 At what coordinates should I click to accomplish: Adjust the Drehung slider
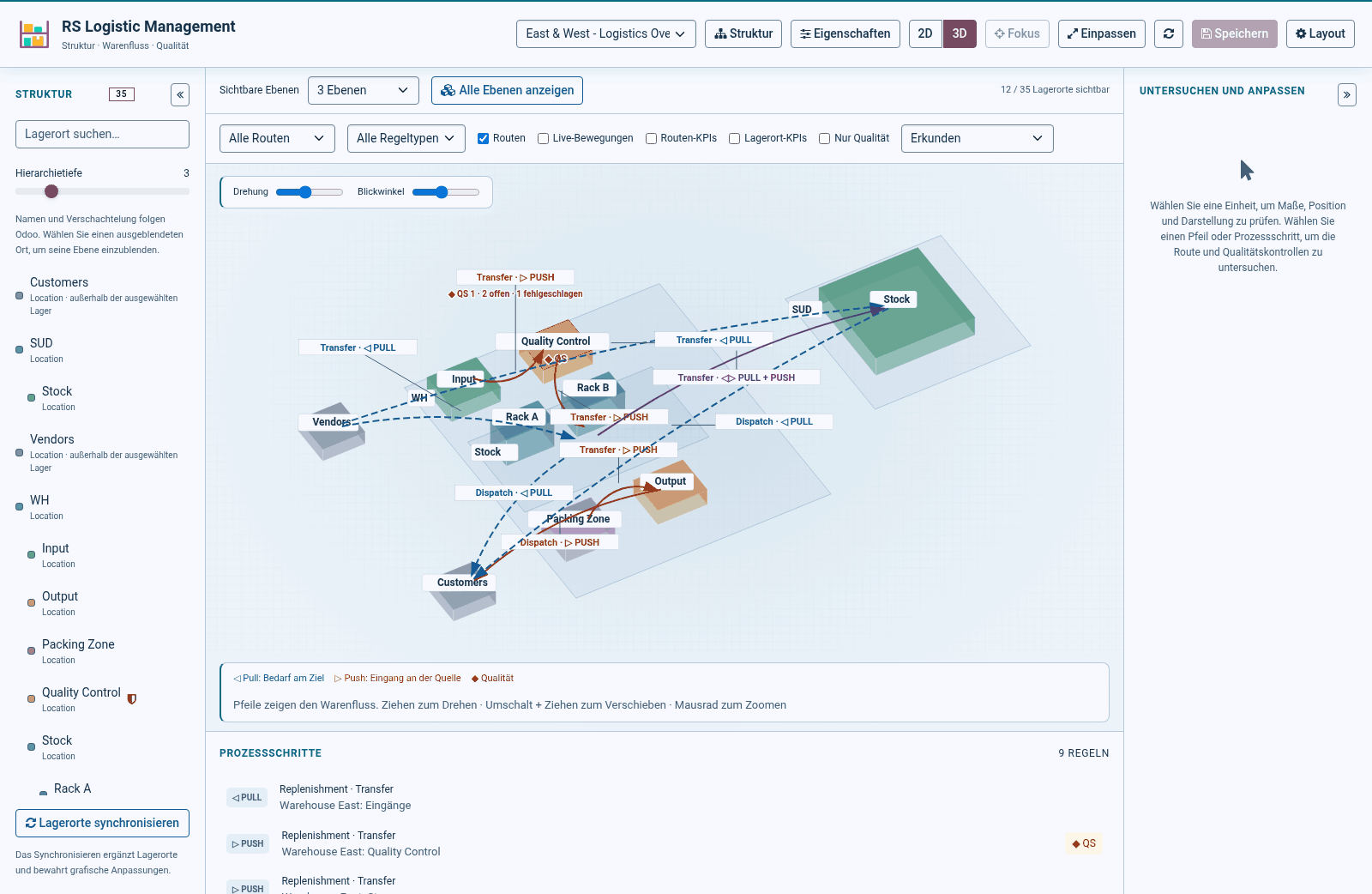click(x=309, y=192)
